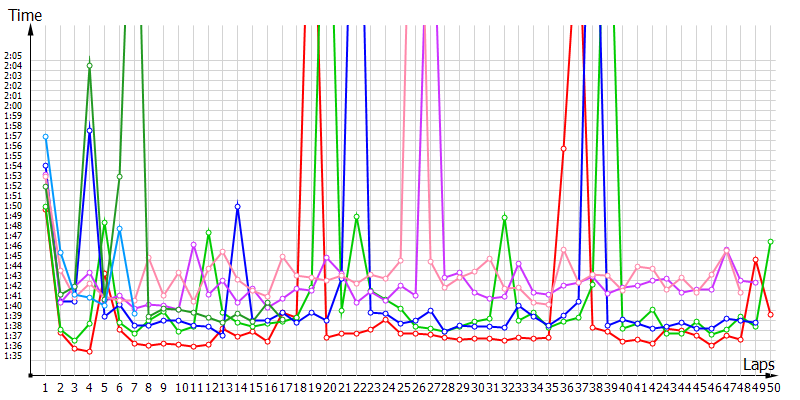Click the green peak point at lap 32
Image resolution: width=800 pixels, height=400 pixels.
click(505, 217)
